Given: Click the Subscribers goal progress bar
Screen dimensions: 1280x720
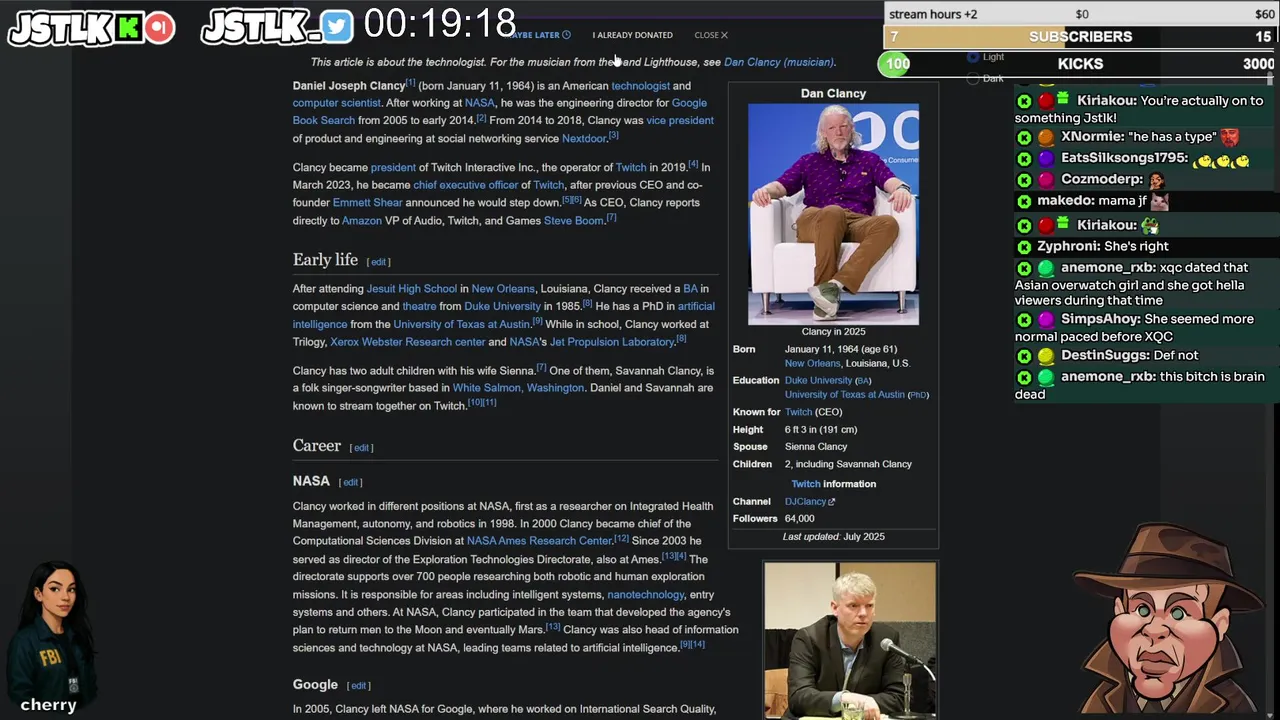Looking at the screenshot, I should click(x=1080, y=37).
